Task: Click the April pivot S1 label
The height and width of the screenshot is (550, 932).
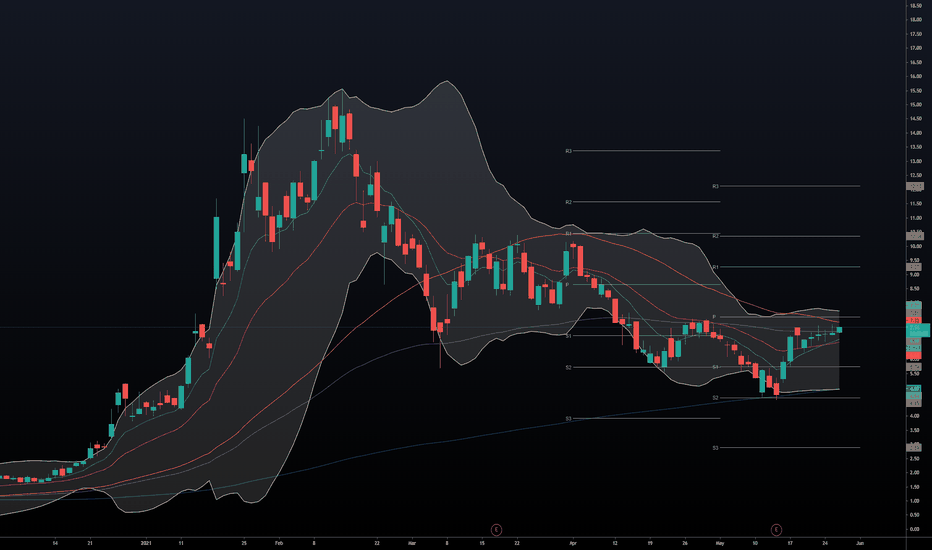Action: click(568, 336)
